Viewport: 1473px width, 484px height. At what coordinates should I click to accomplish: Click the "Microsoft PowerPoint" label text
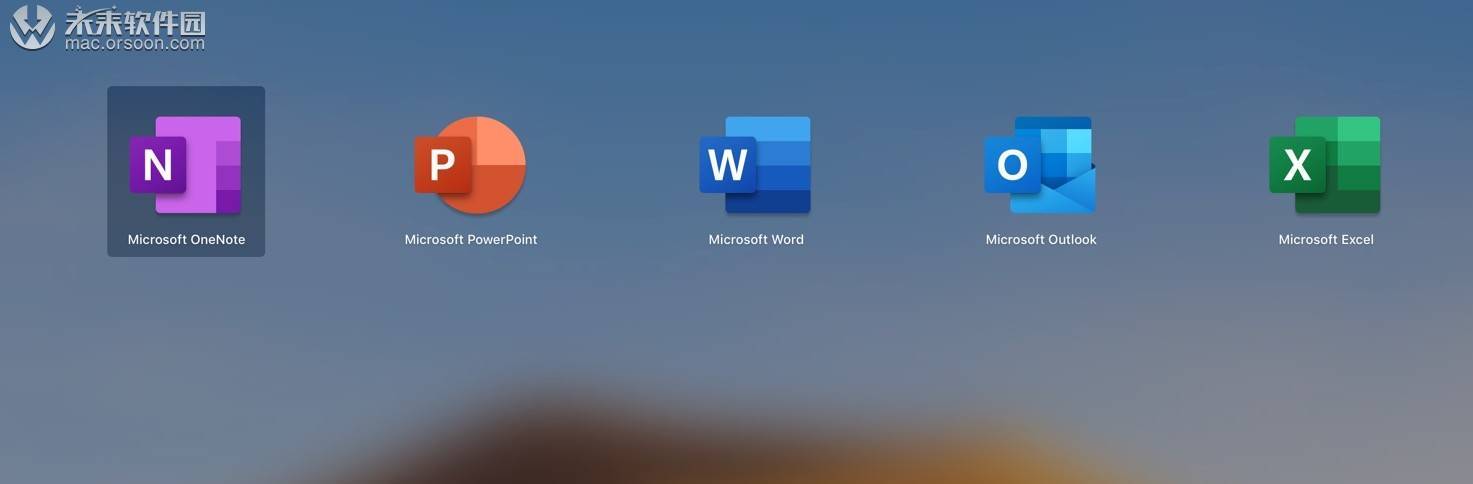click(471, 240)
